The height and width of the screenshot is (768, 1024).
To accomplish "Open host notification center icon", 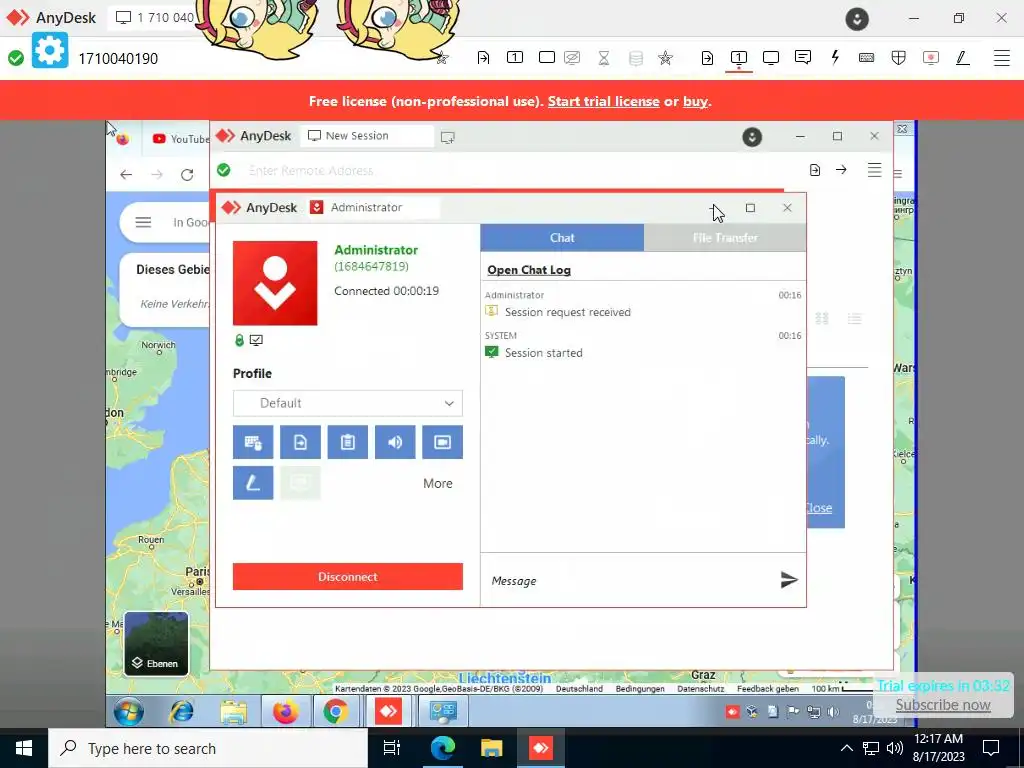I will pos(991,748).
